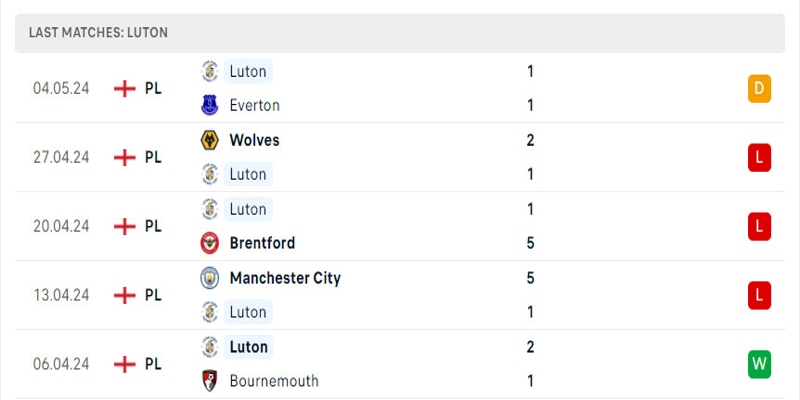Click PL label on 06.04.24 match
Image resolution: width=800 pixels, height=400 pixels.
pyautogui.click(x=153, y=364)
